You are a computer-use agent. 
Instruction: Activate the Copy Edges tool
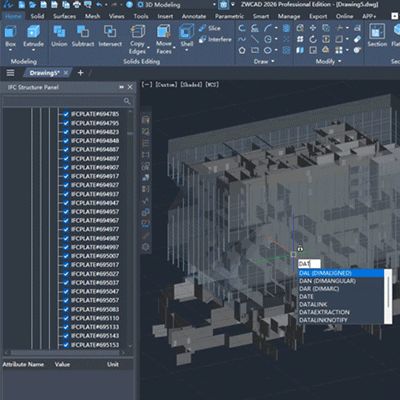point(137,40)
